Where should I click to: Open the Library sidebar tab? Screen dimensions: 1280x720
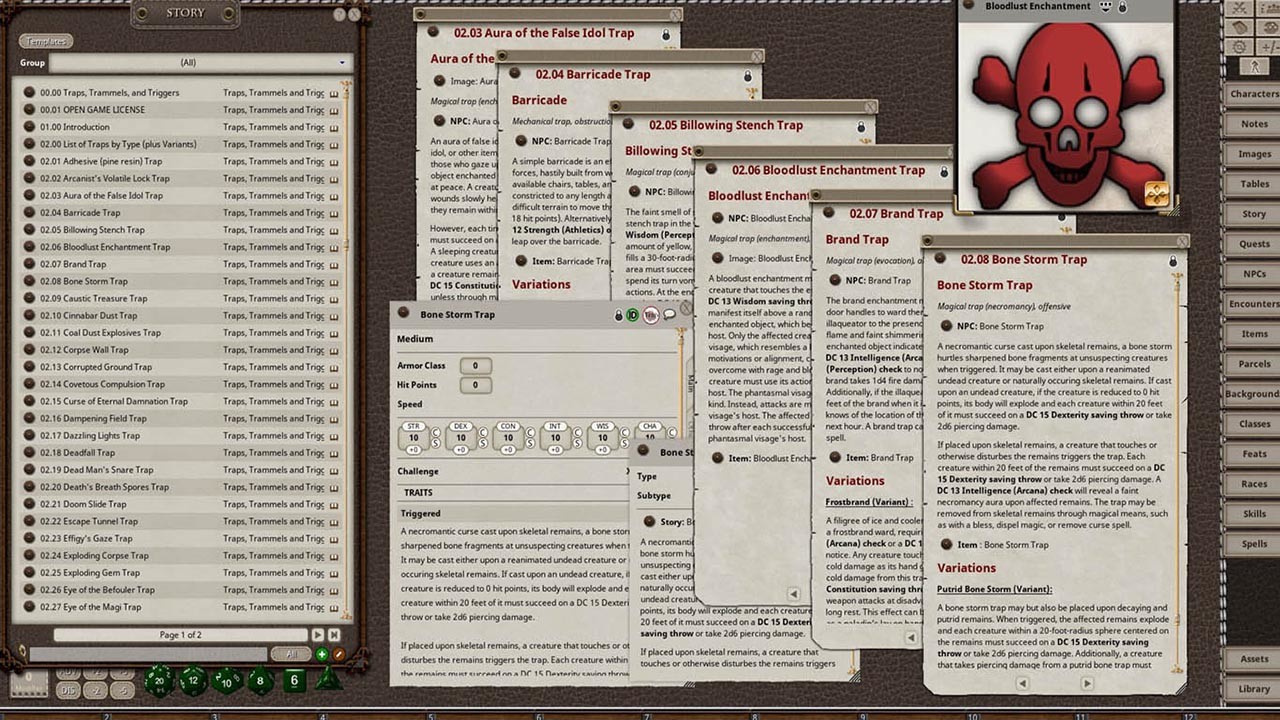click(x=1257, y=688)
